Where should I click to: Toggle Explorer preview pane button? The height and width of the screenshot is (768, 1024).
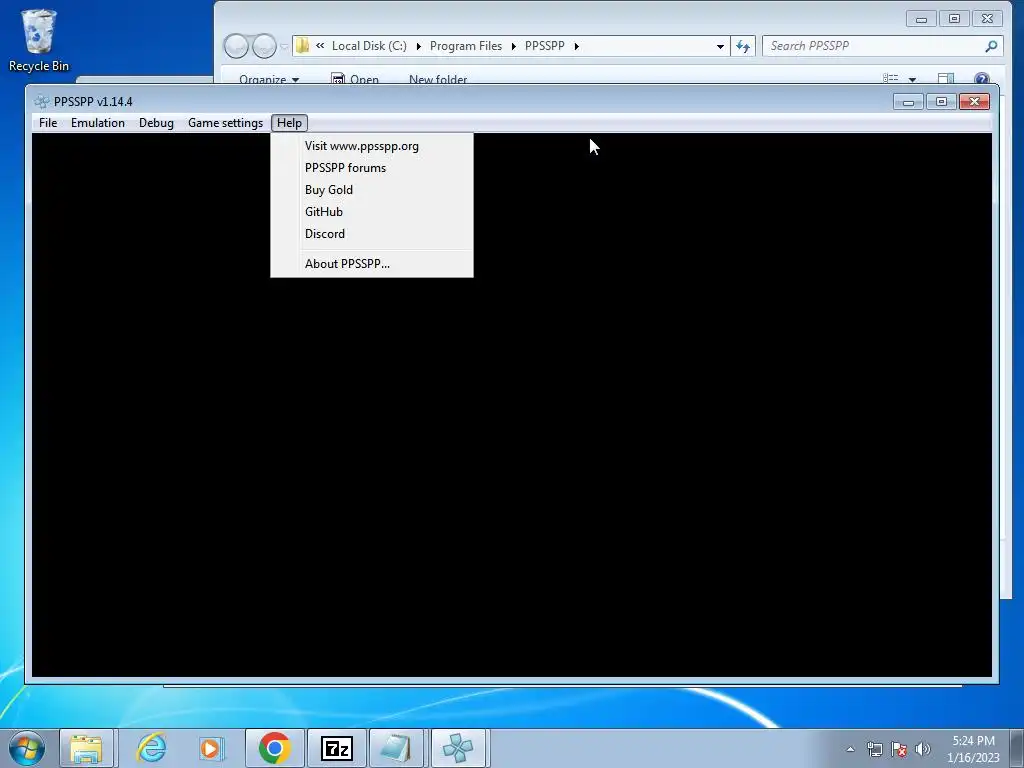[x=946, y=78]
